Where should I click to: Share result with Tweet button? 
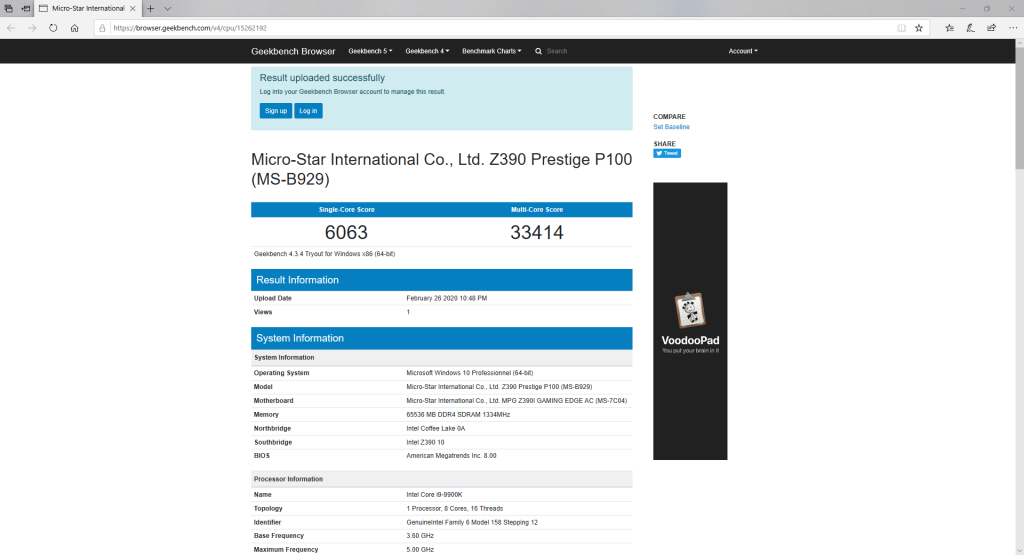click(667, 153)
